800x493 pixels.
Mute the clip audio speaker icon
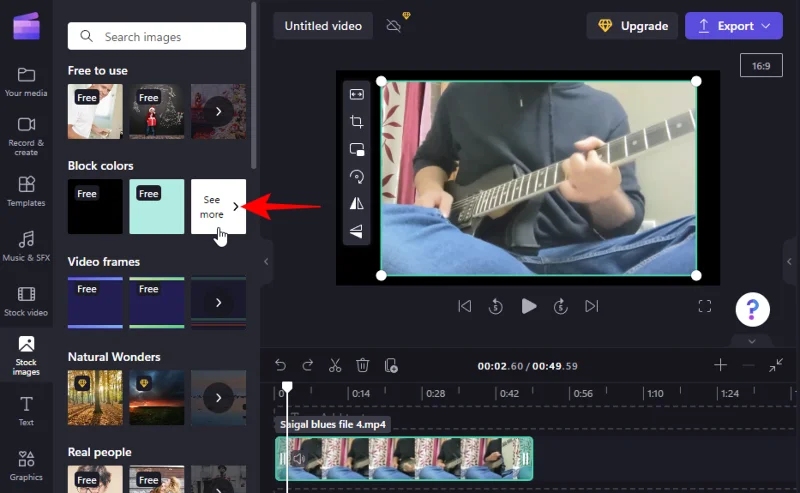pyautogui.click(x=299, y=458)
